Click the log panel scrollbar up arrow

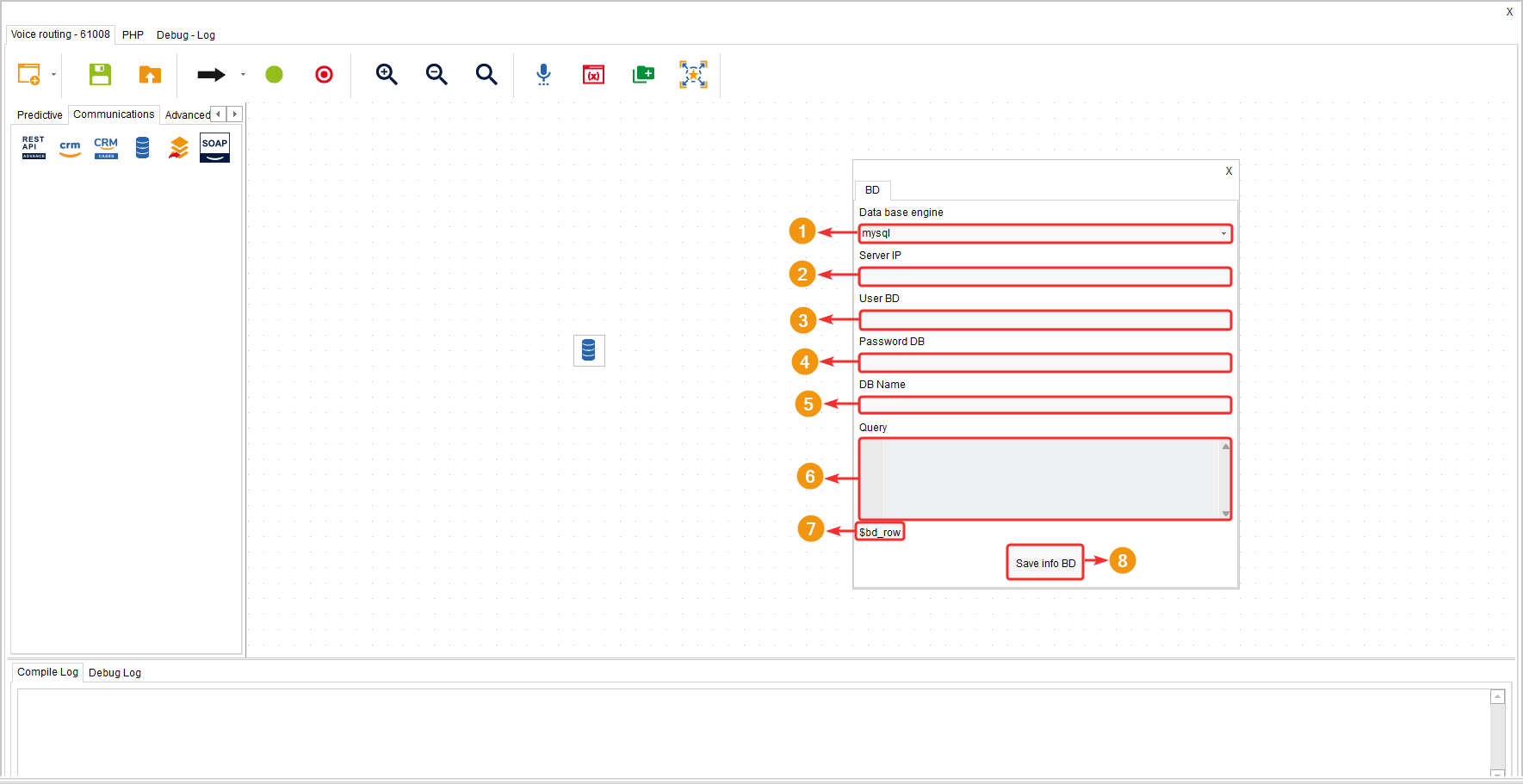[x=1497, y=697]
